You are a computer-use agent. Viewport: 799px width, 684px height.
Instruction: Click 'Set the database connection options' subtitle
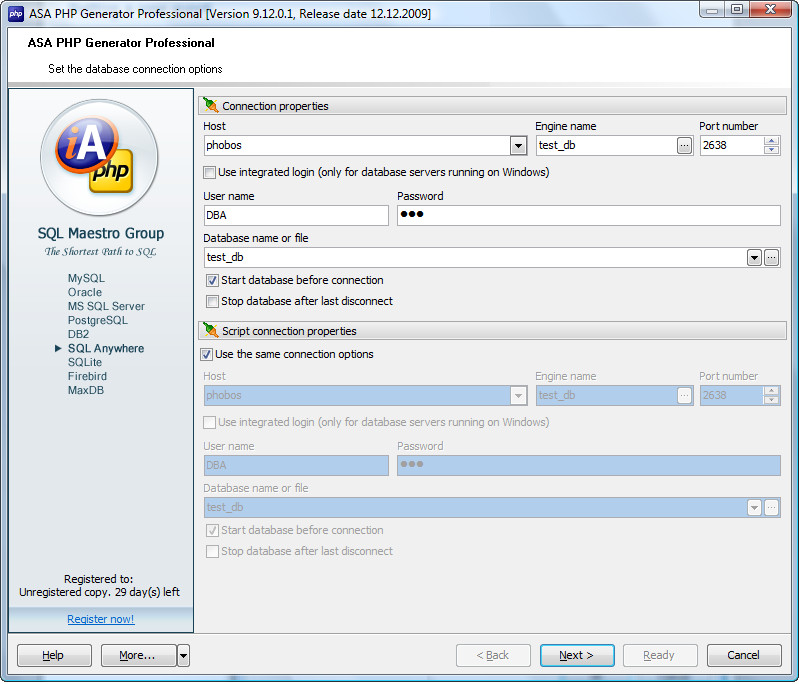[x=135, y=69]
